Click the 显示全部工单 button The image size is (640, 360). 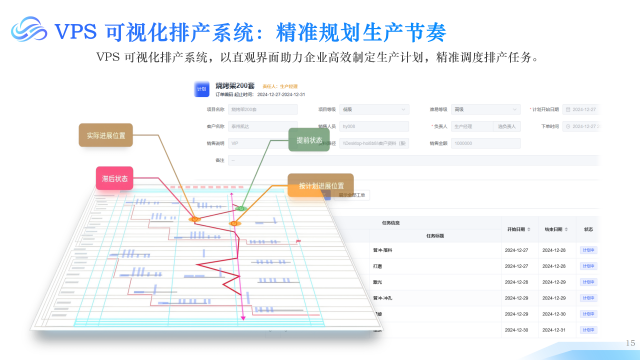coord(351,195)
